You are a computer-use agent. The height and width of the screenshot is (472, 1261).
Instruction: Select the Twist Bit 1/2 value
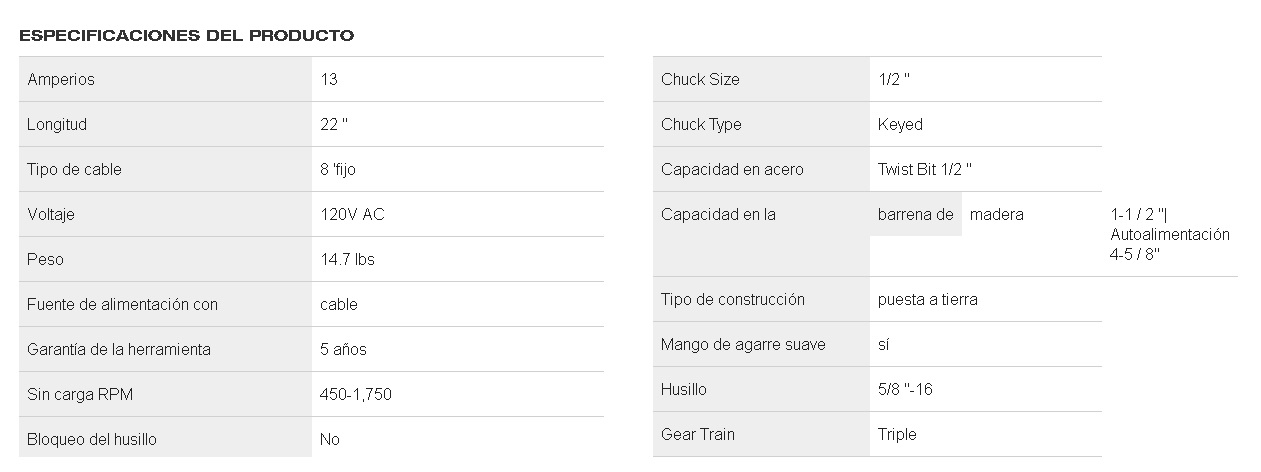point(925,169)
